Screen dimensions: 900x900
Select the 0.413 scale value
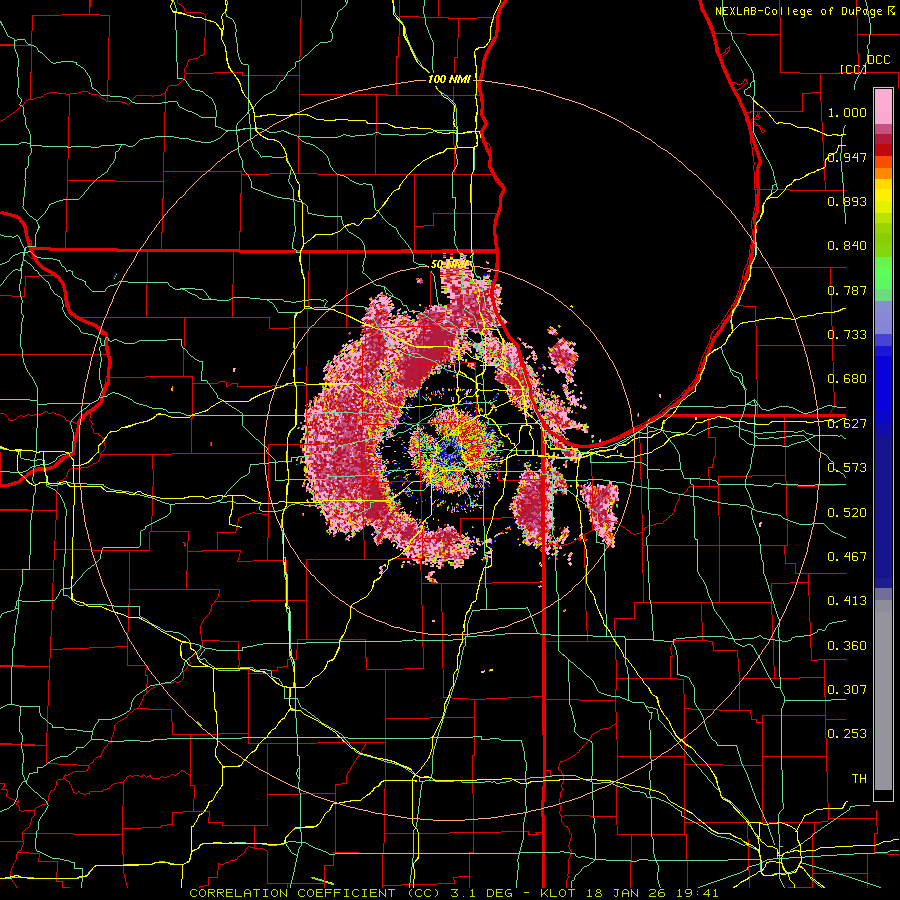pyautogui.click(x=847, y=601)
